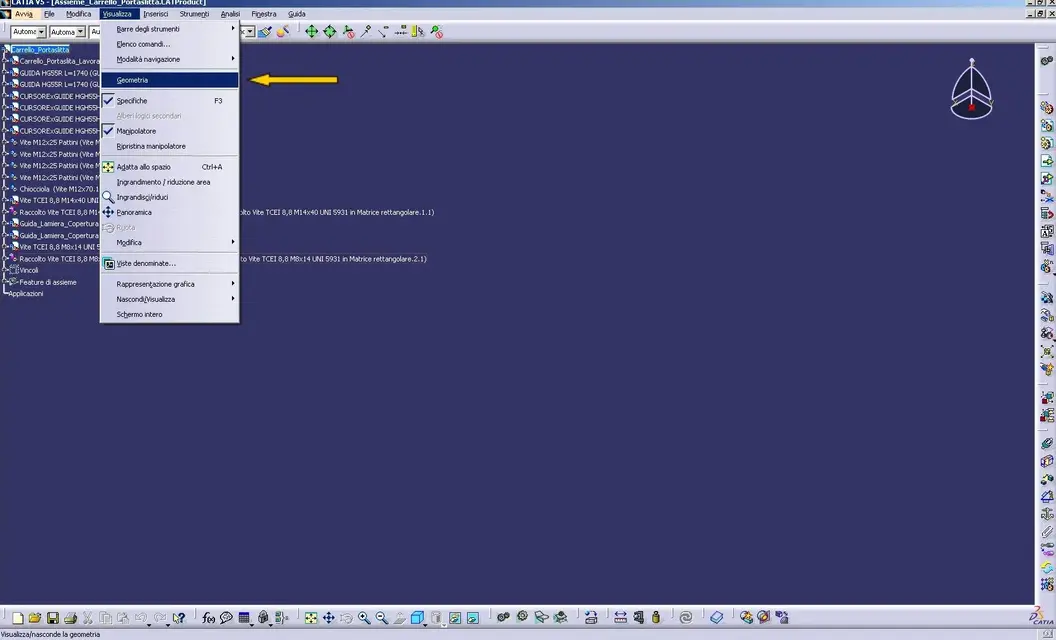Open the Finestra menu

263,13
